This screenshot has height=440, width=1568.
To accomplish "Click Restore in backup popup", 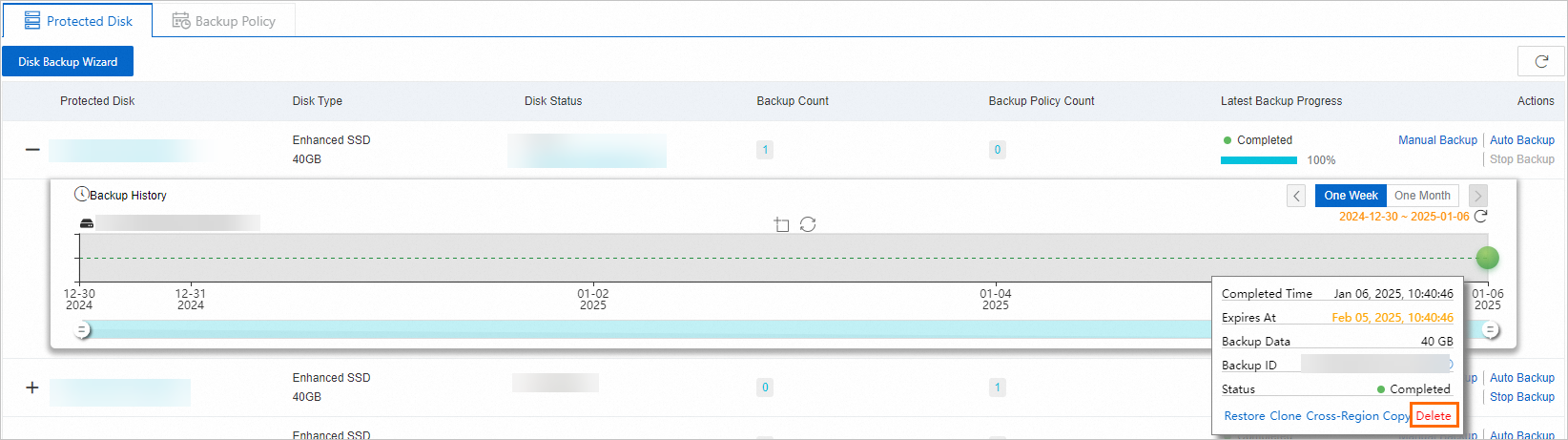I will pyautogui.click(x=1245, y=416).
